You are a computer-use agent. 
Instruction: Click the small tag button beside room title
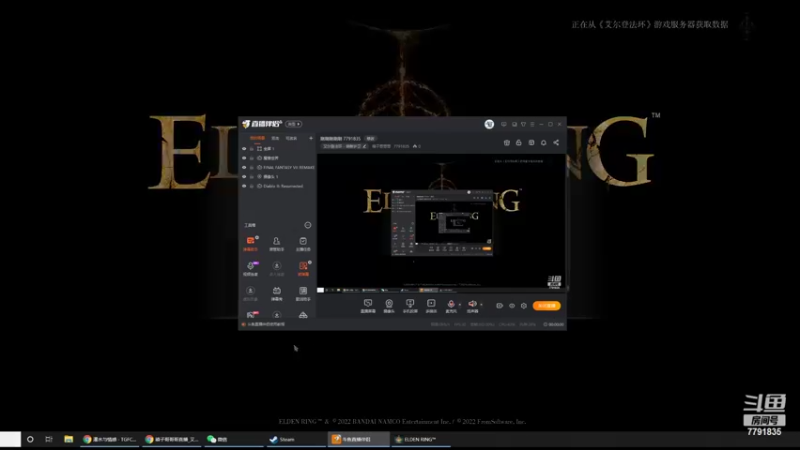coord(370,139)
